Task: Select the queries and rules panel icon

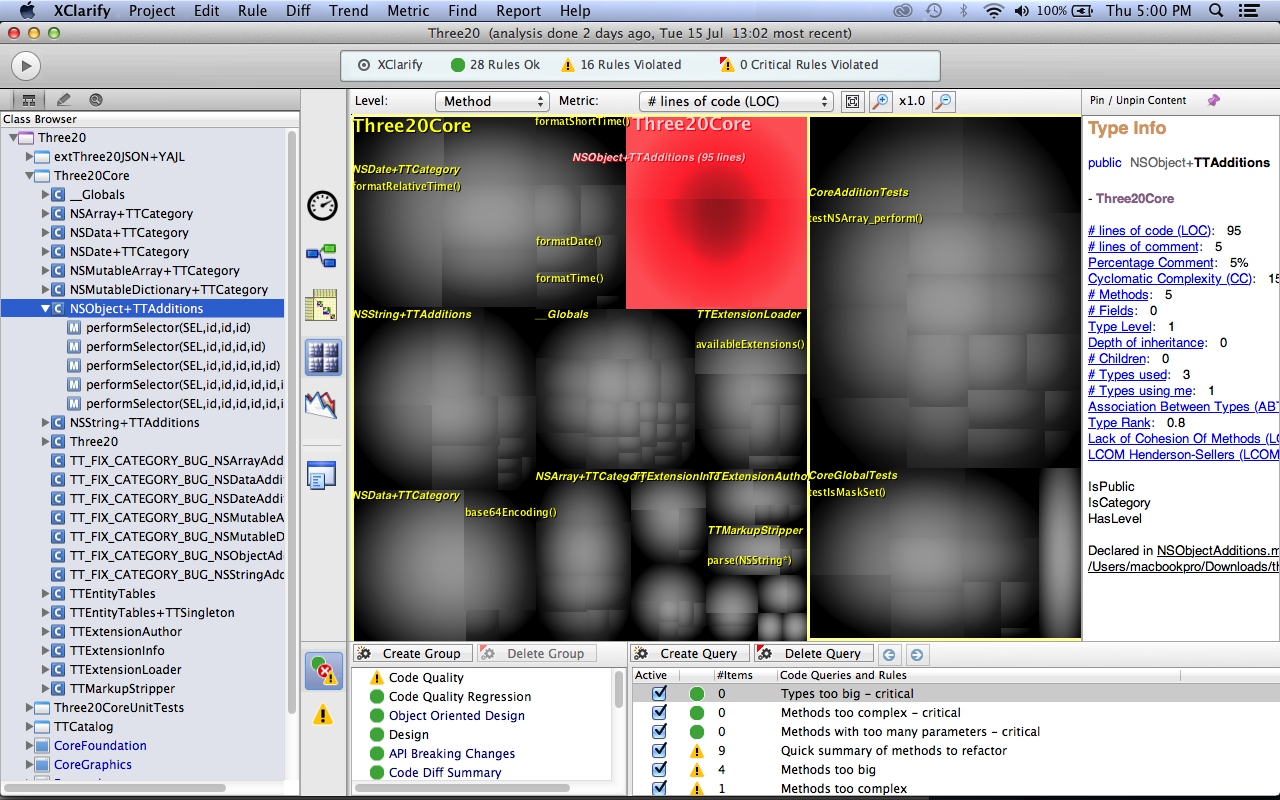Action: (x=323, y=669)
